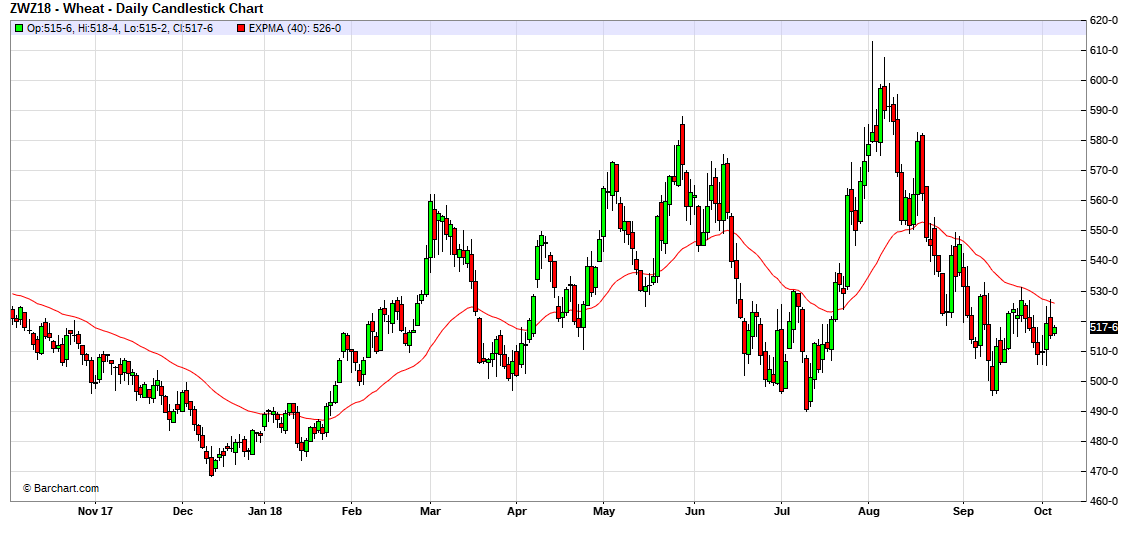The height and width of the screenshot is (542, 1128).
Task: Click the Oct label on time axis
Action: pyautogui.click(x=1042, y=510)
